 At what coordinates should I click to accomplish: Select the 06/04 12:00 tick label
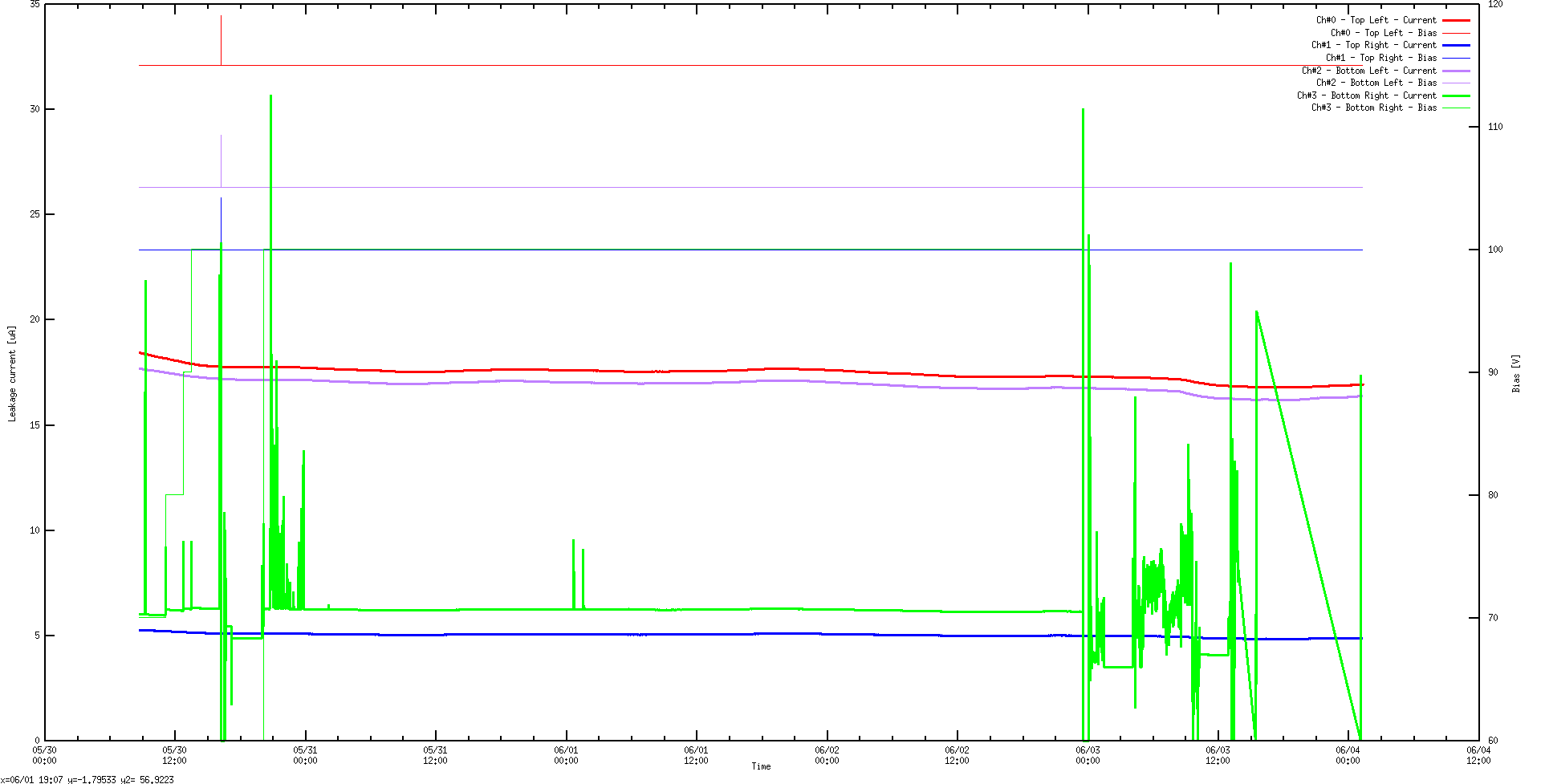pos(1478,754)
